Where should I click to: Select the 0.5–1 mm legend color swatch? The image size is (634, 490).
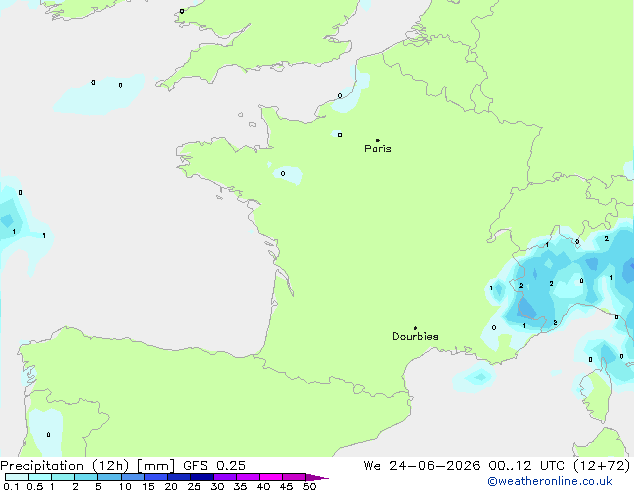click(40, 477)
